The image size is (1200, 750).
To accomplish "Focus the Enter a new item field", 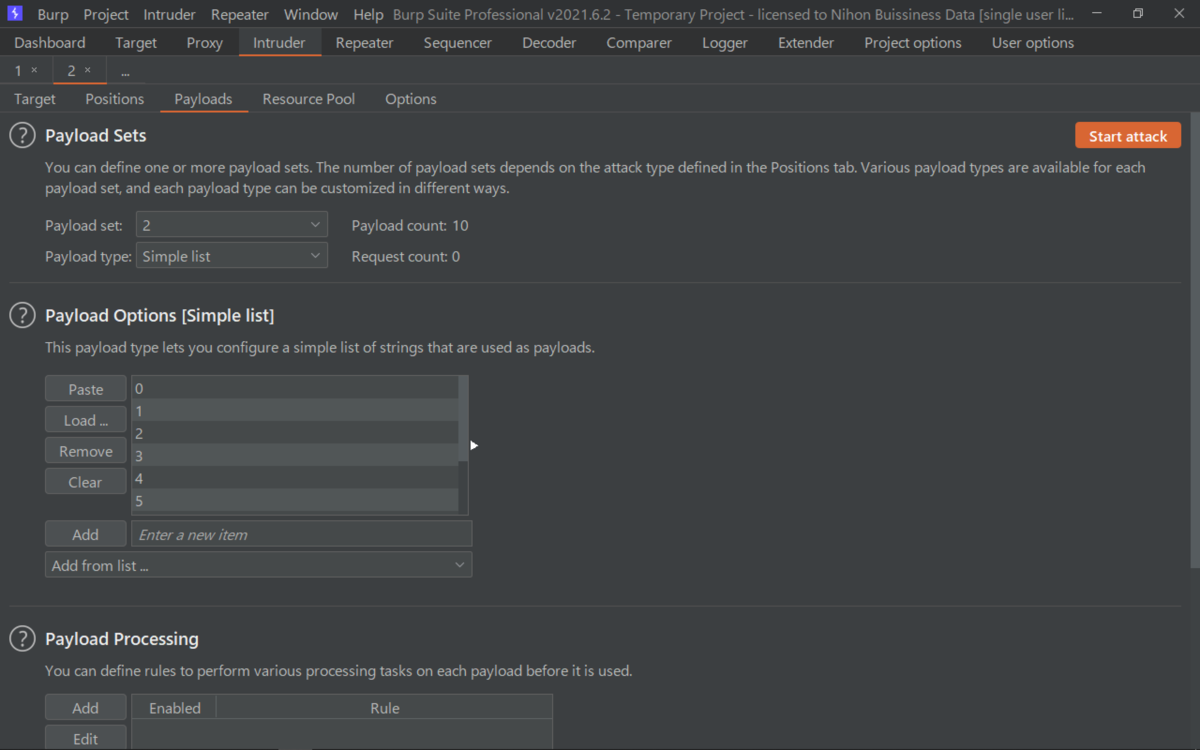I will [x=302, y=534].
